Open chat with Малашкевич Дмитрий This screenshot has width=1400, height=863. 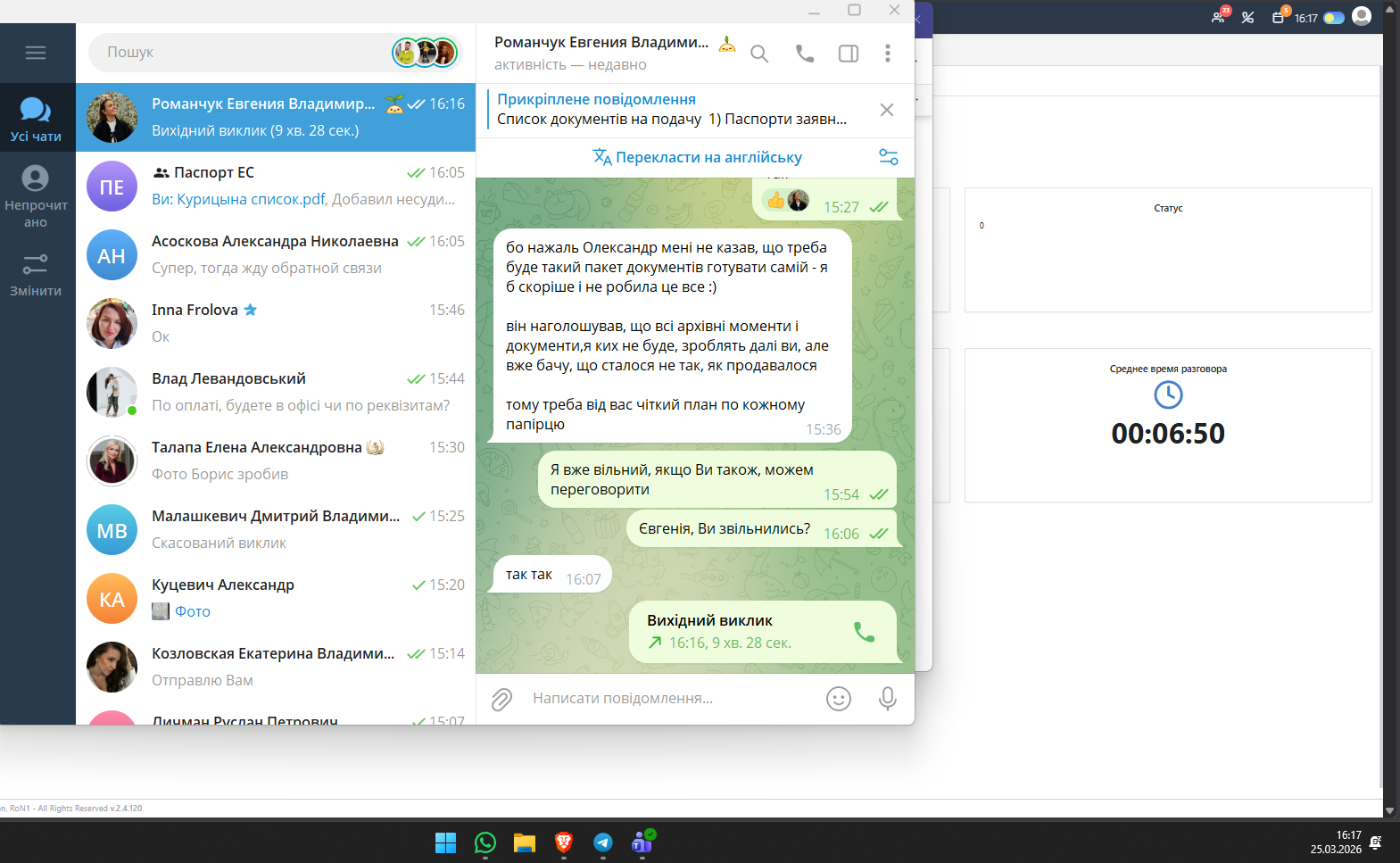276,529
